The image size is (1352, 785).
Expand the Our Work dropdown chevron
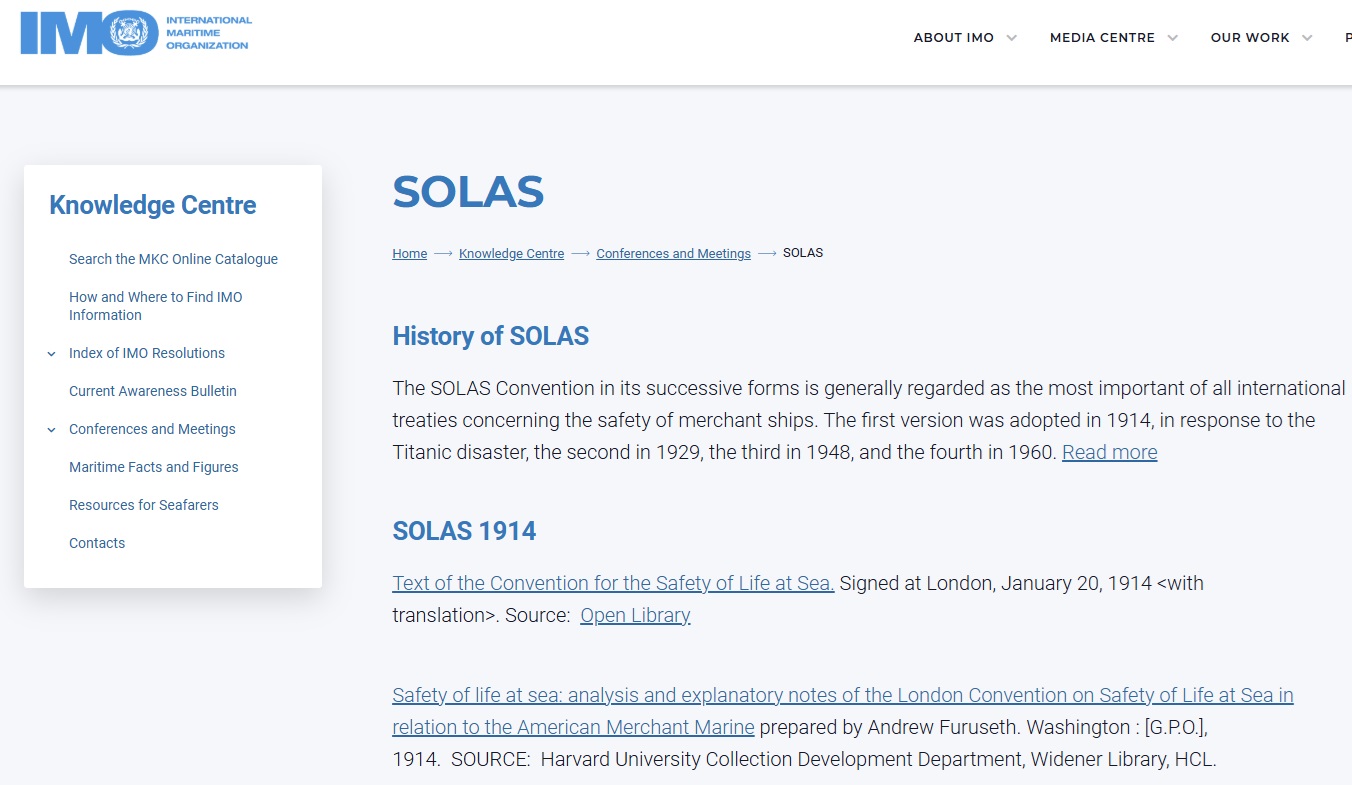coord(1307,38)
